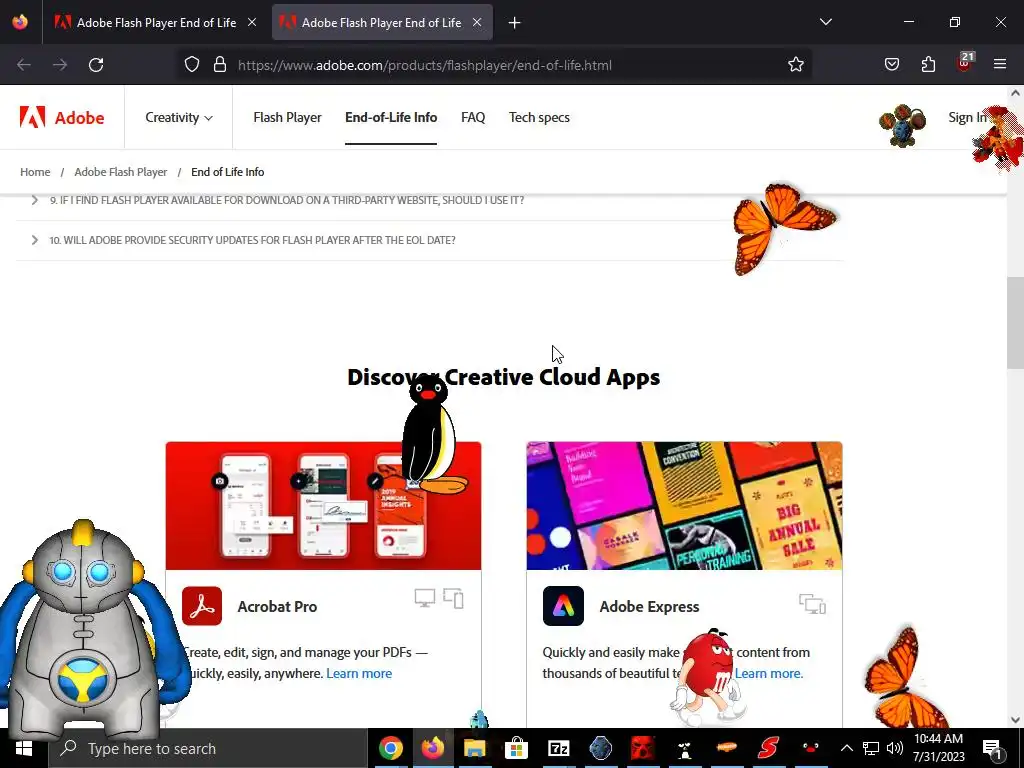
Task: Open a new tab with plus button
Action: click(515, 23)
